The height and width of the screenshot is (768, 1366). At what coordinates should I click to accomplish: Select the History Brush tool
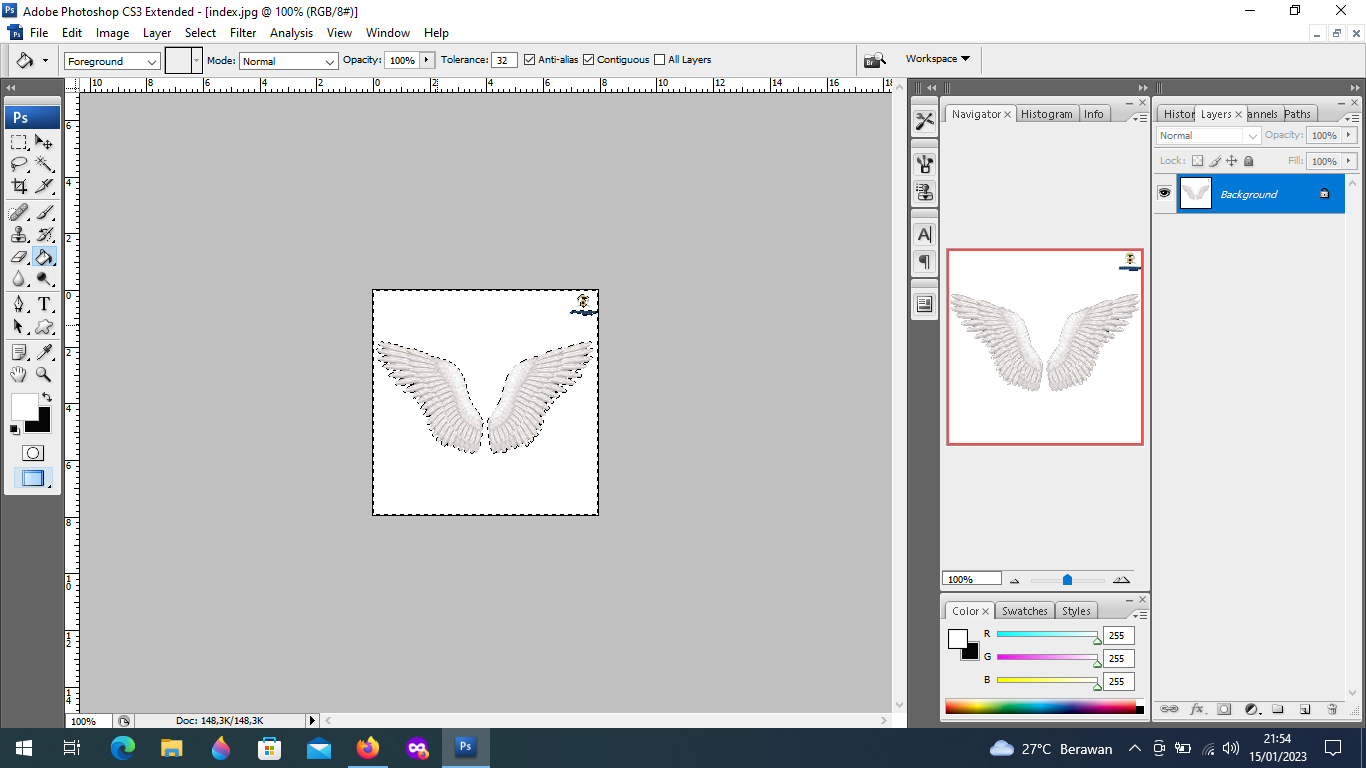coord(44,235)
